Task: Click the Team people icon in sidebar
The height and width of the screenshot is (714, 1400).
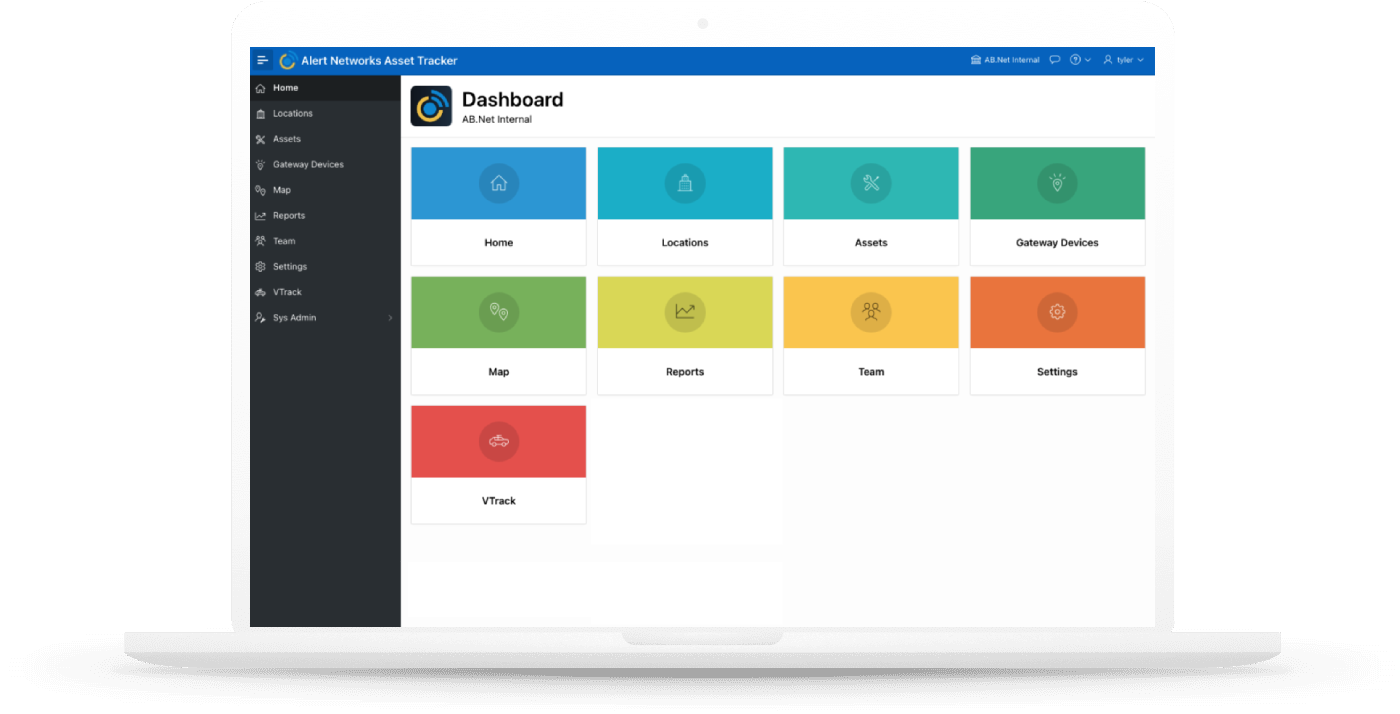Action: pyautogui.click(x=260, y=241)
